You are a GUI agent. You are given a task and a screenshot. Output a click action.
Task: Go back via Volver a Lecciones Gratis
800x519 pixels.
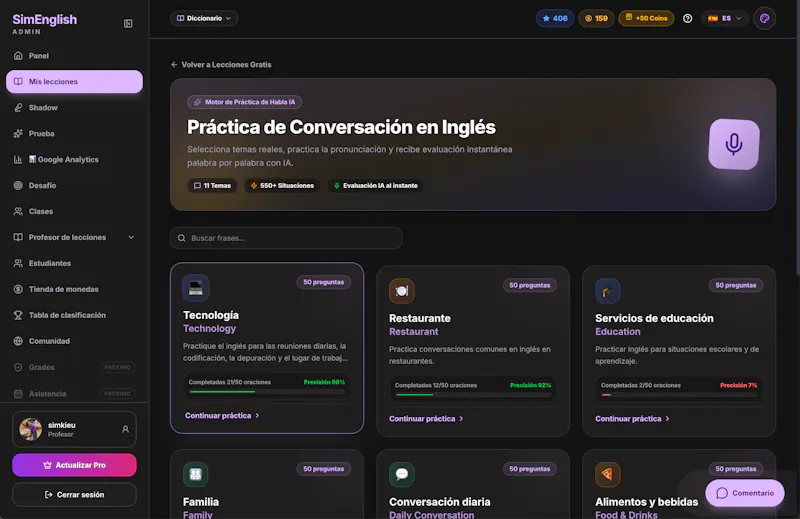pos(221,65)
